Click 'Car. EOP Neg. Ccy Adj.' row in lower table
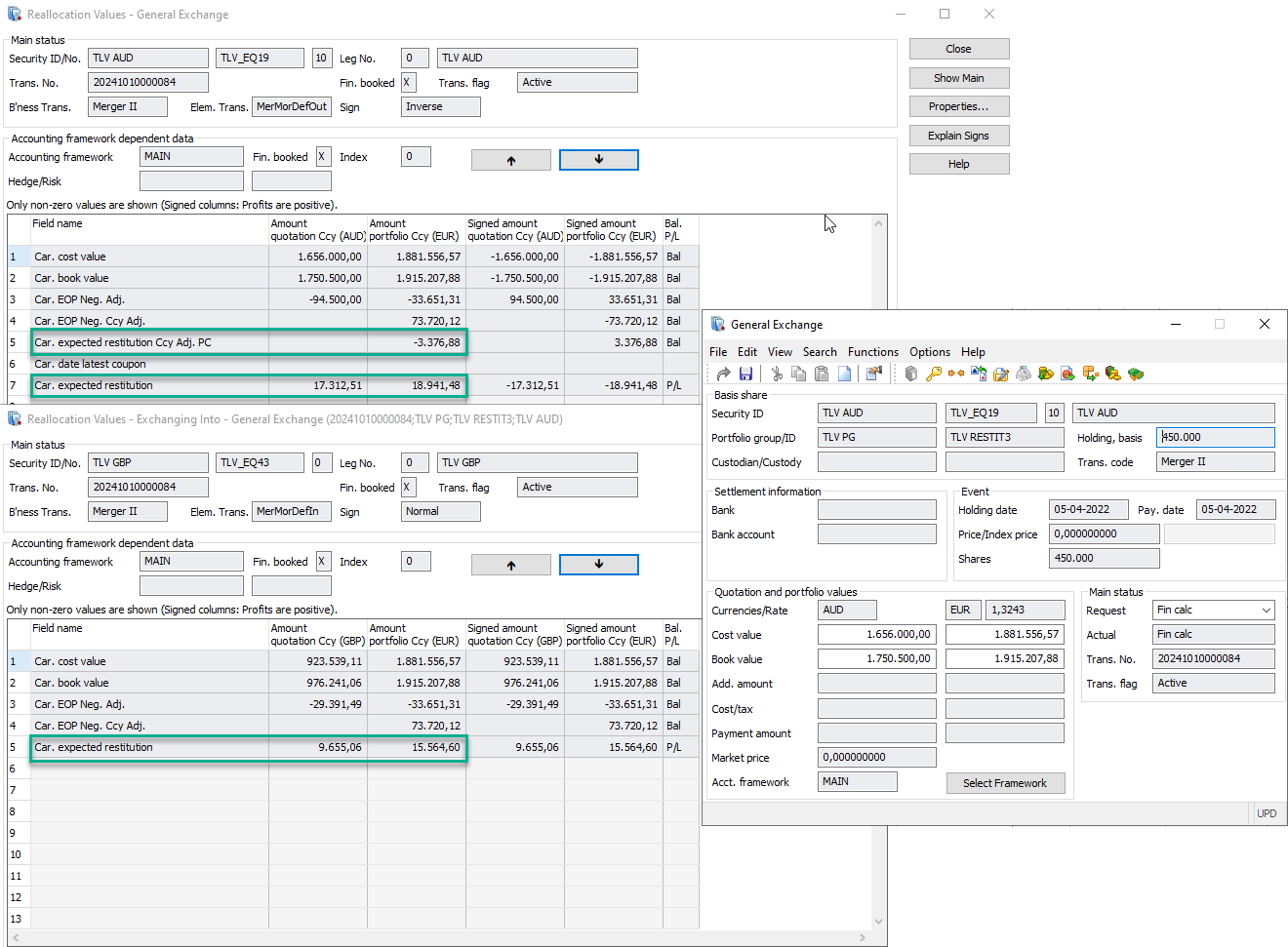Image resolution: width=1288 pixels, height=947 pixels. coord(353,726)
